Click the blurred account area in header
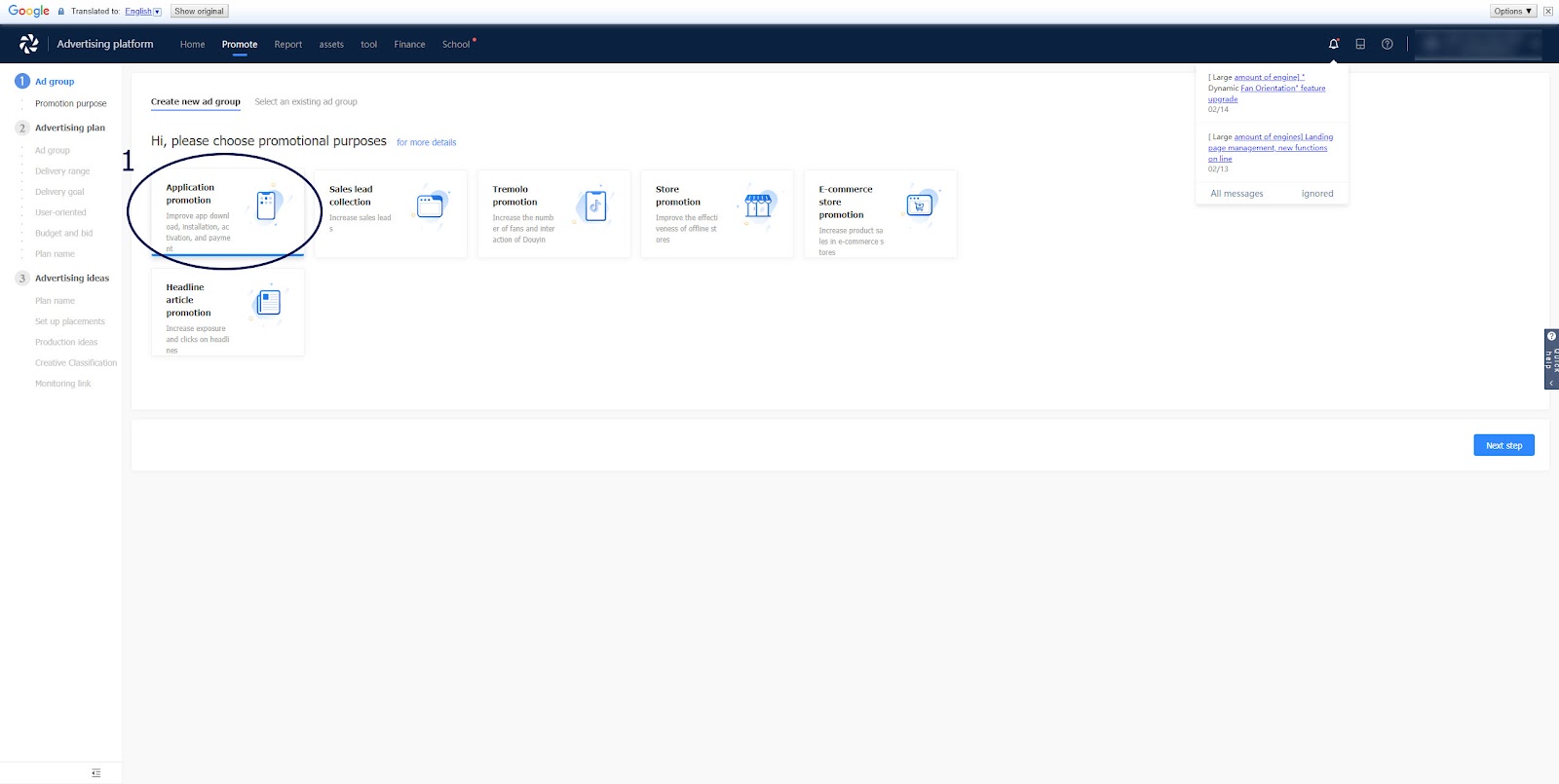This screenshot has width=1559, height=784. pos(1479,44)
